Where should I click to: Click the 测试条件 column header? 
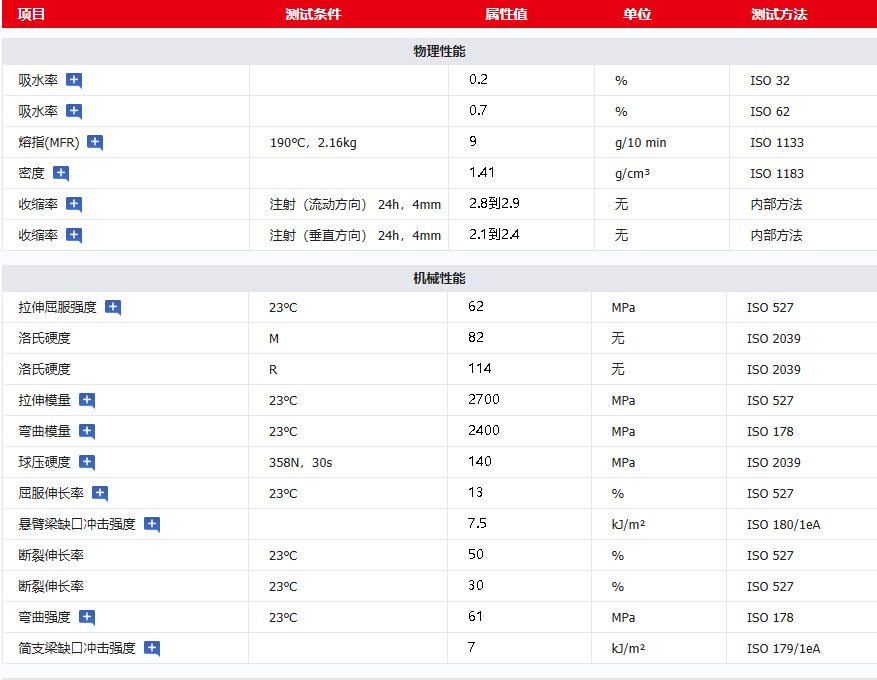click(313, 14)
